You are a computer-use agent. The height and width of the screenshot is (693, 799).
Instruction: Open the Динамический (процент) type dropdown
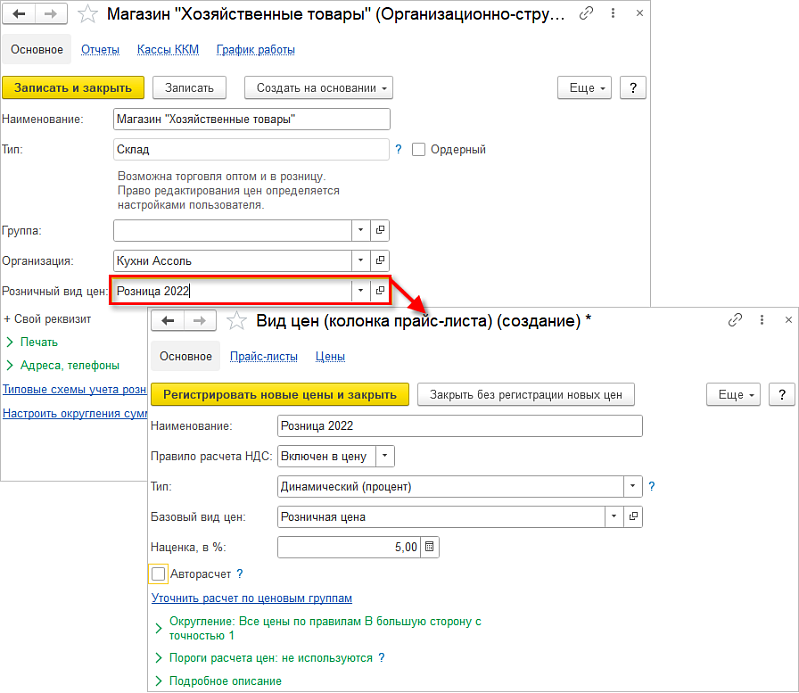click(x=632, y=486)
